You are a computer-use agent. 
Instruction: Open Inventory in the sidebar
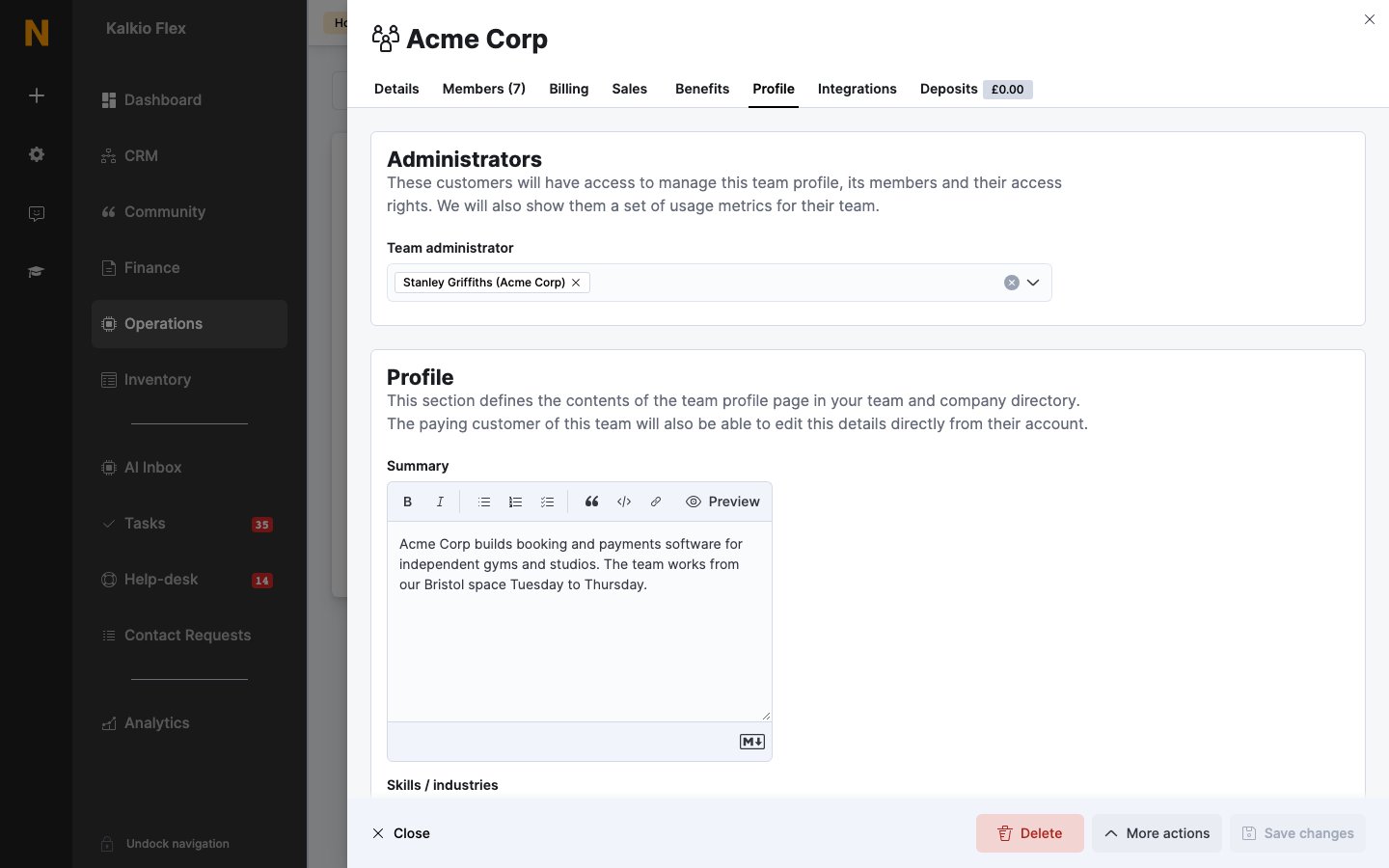(189, 380)
